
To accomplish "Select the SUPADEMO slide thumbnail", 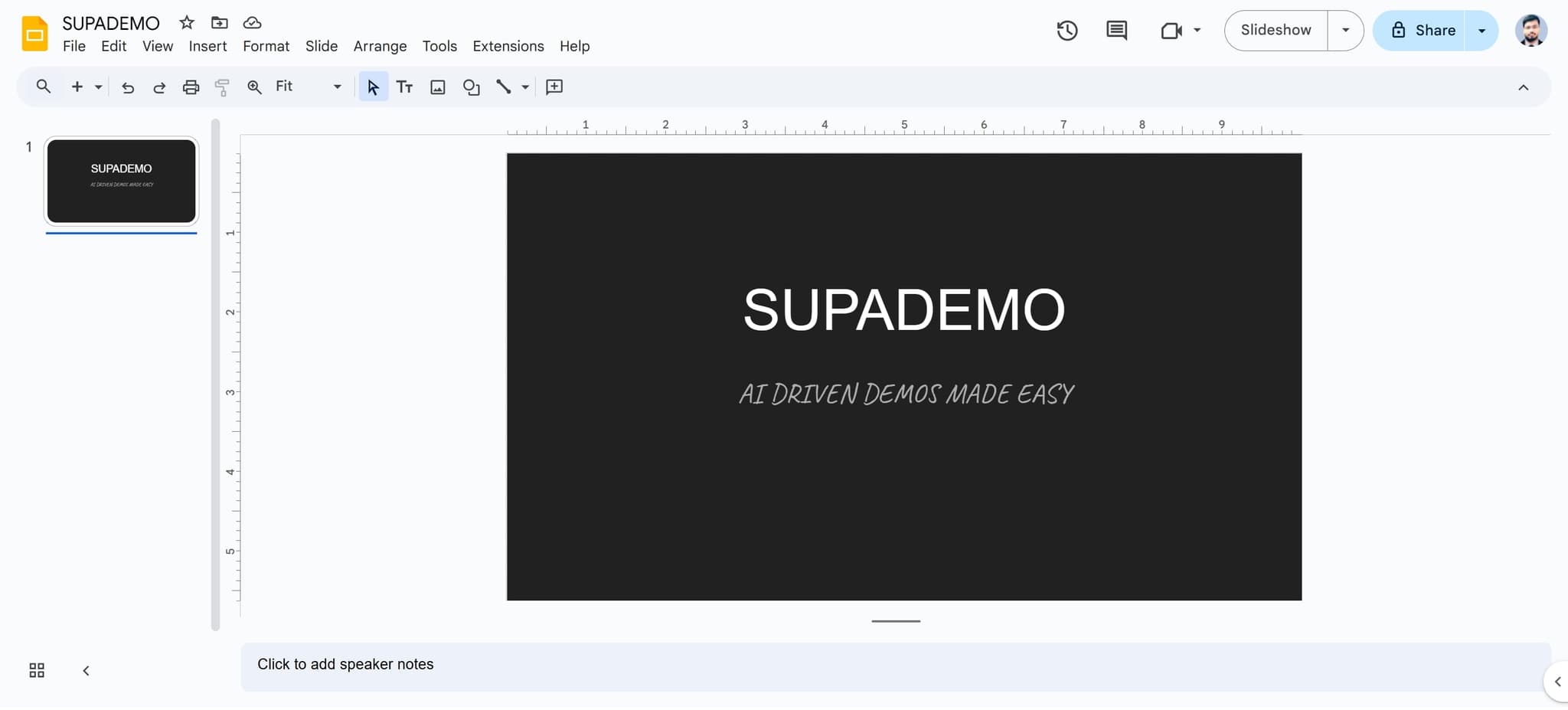I will 121,181.
